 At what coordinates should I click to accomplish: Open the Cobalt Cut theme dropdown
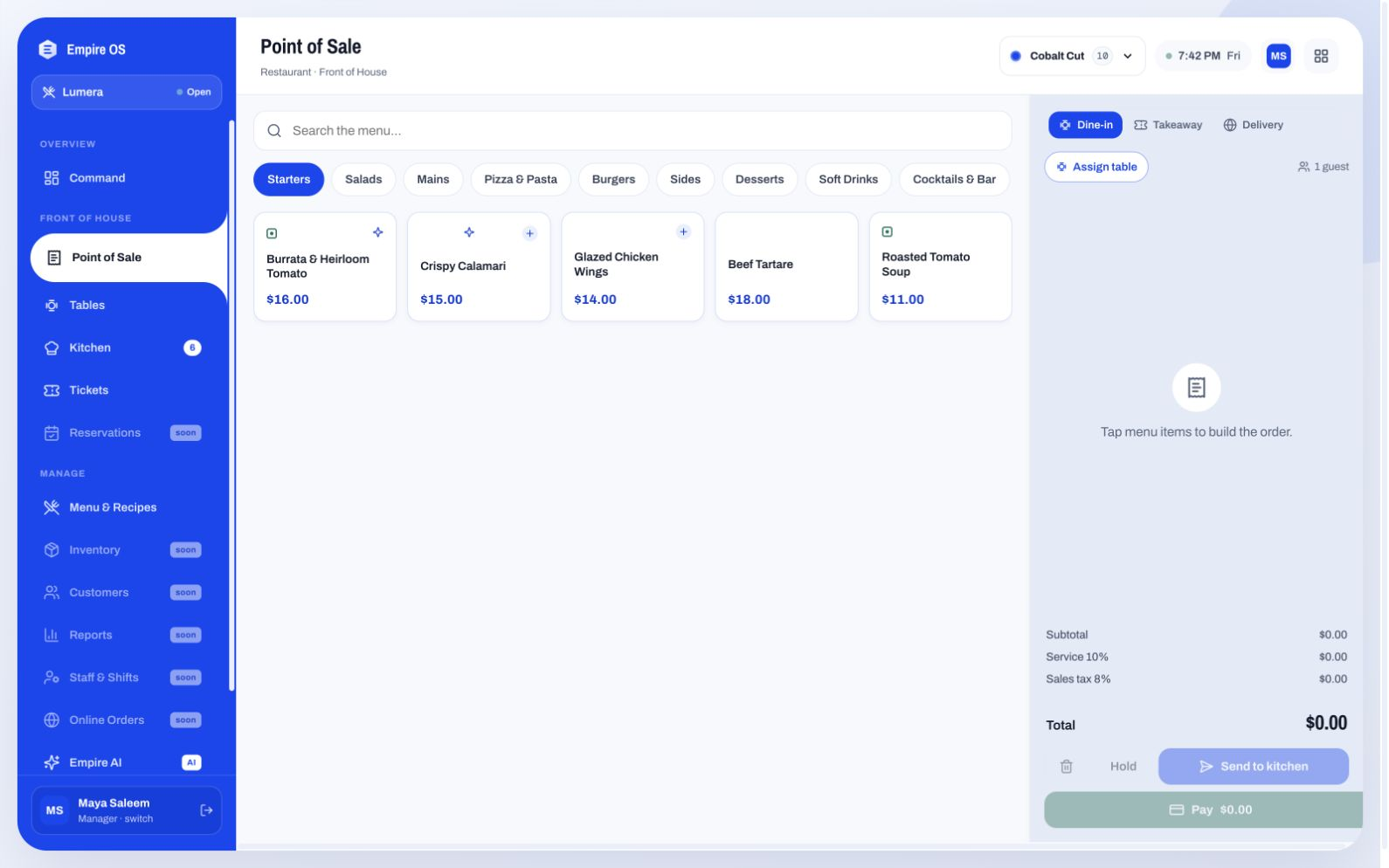coord(1073,56)
